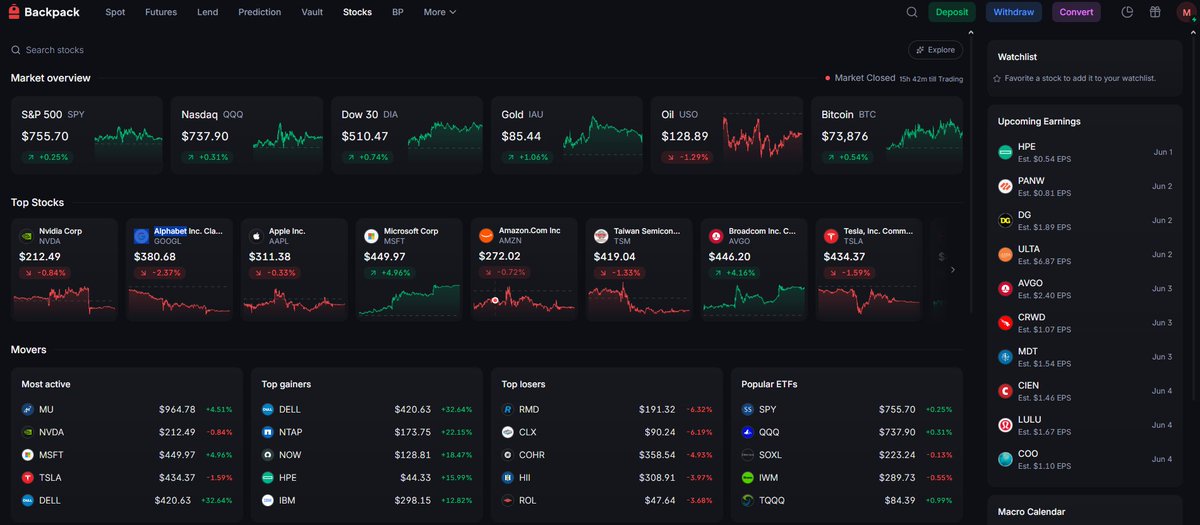Click CIEN icon in Upcoming Earnings
This screenshot has height=525, width=1200.
[x=1005, y=391]
